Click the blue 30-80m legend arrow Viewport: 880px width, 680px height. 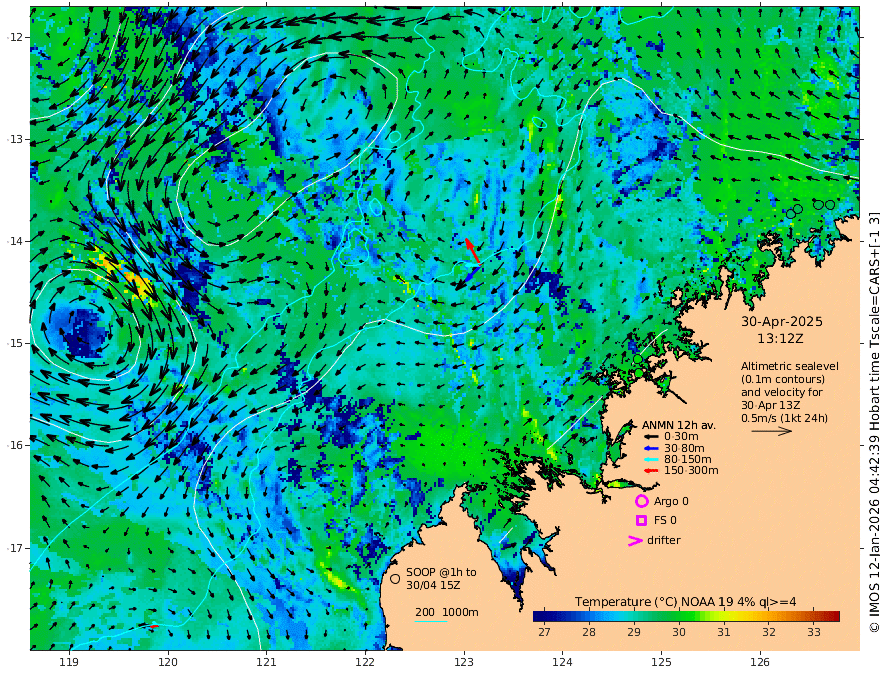click(x=650, y=448)
